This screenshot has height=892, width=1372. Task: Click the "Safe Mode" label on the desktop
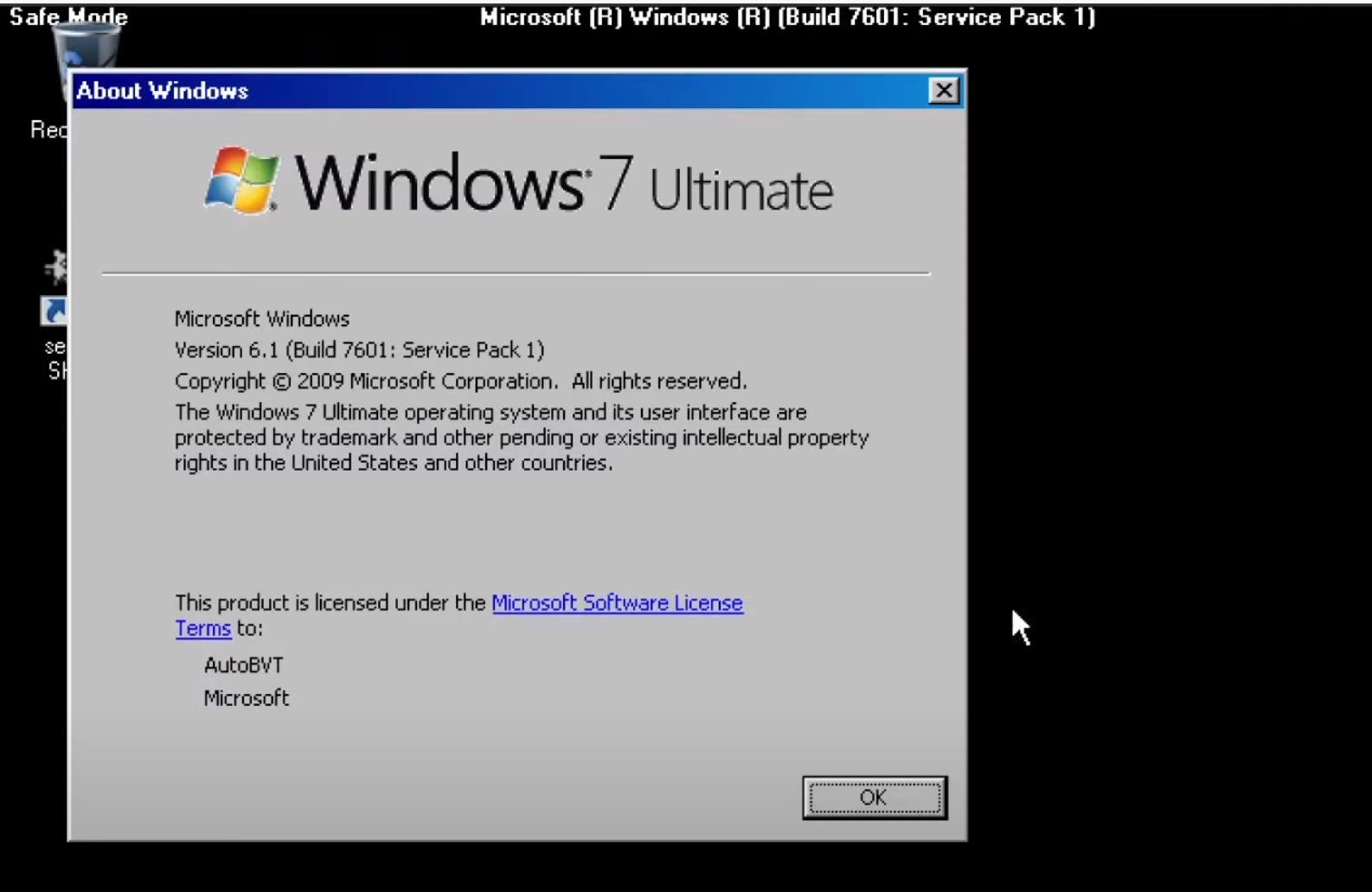click(68, 16)
